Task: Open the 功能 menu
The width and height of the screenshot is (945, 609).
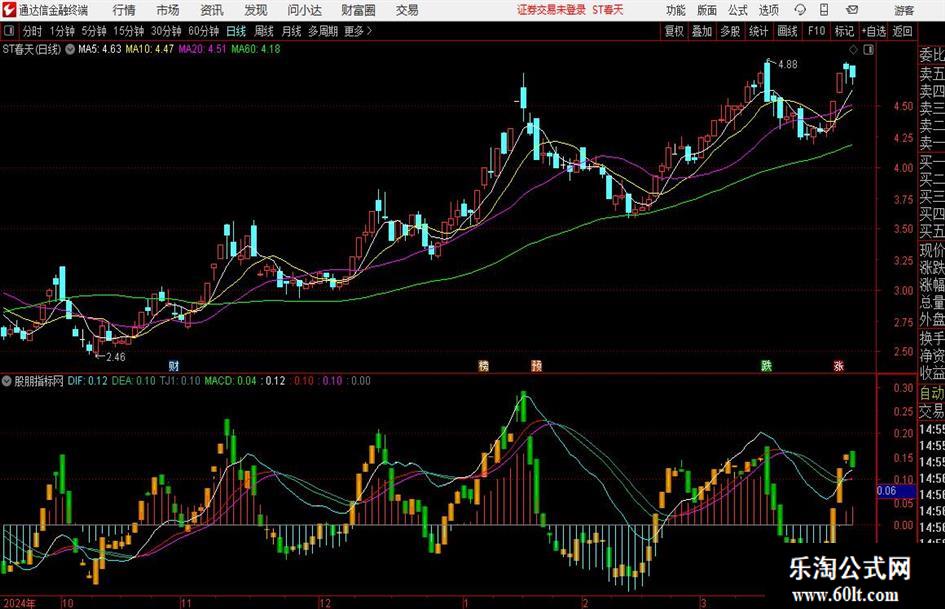Action: [676, 10]
